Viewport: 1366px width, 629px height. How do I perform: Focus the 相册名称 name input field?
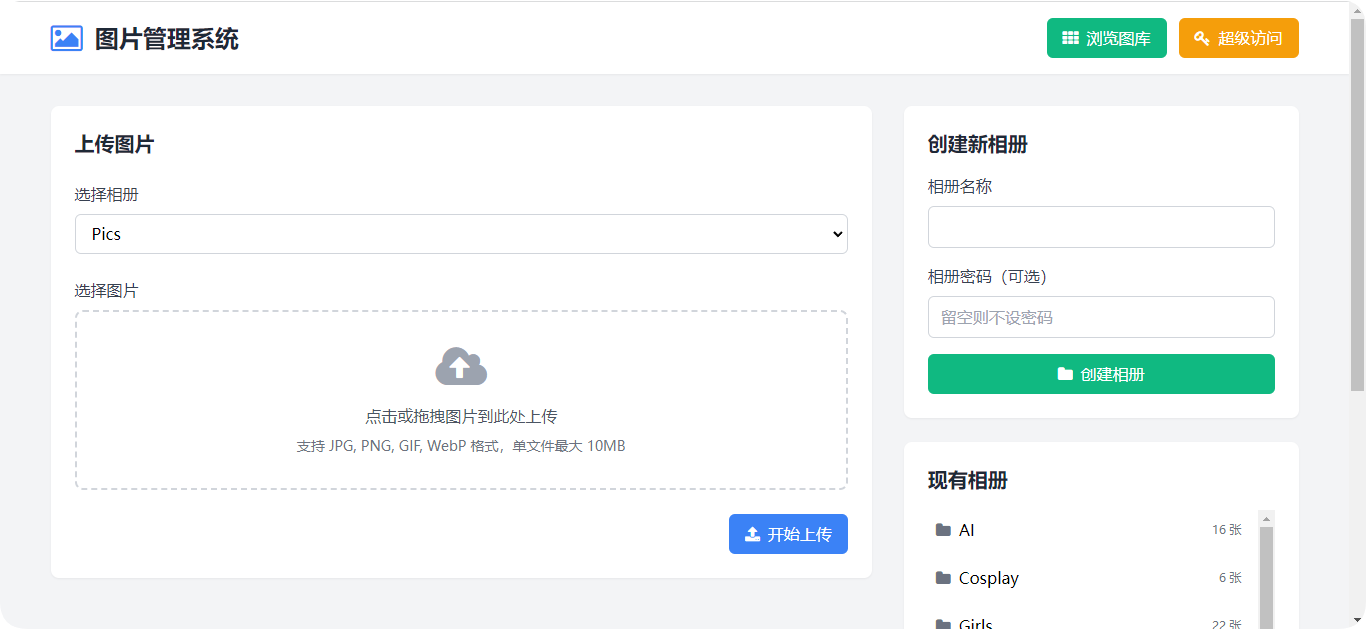[x=1100, y=227]
